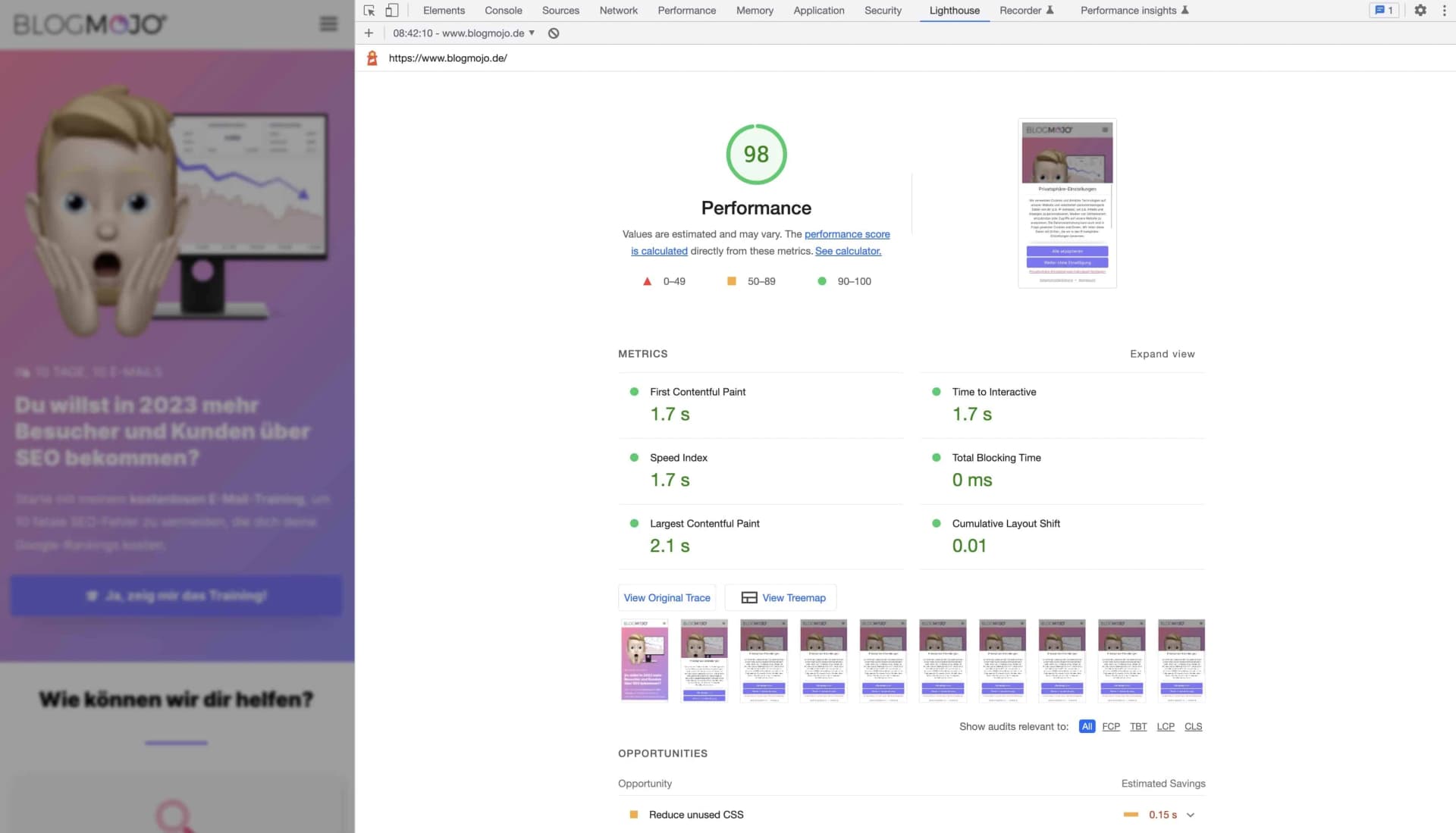The height and width of the screenshot is (833, 1456).
Task: Click the clear all reports icon
Action: click(x=554, y=33)
